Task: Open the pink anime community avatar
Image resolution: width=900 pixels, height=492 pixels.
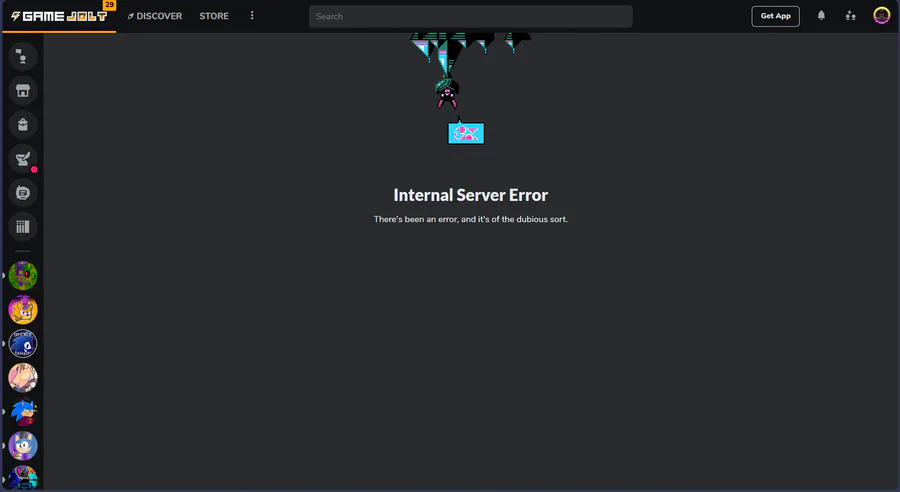Action: 23,378
